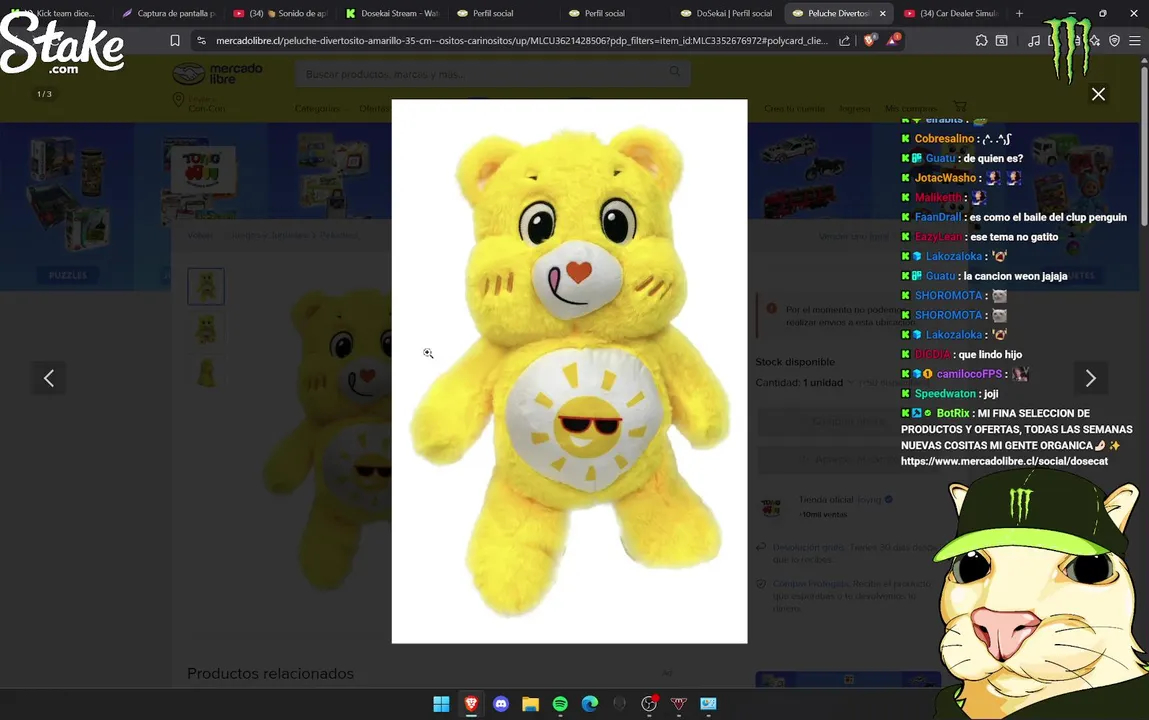The image size is (1149, 720).
Task: Open Brave Rewards triangle icon
Action: click(893, 40)
